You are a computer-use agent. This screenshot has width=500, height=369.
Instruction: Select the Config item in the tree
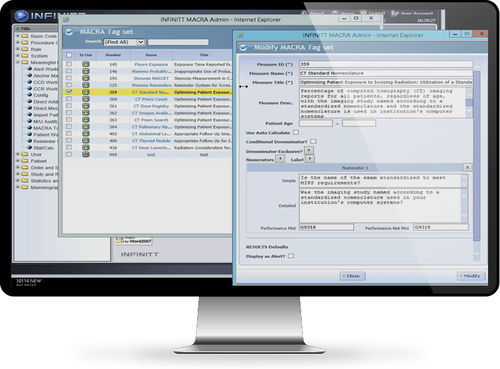click(x=41, y=95)
